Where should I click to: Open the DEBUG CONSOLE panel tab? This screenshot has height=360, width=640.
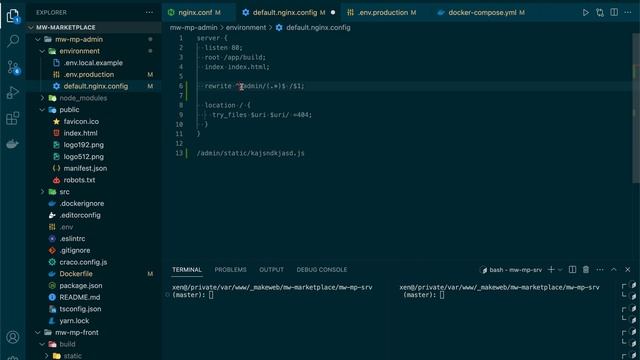(322, 270)
